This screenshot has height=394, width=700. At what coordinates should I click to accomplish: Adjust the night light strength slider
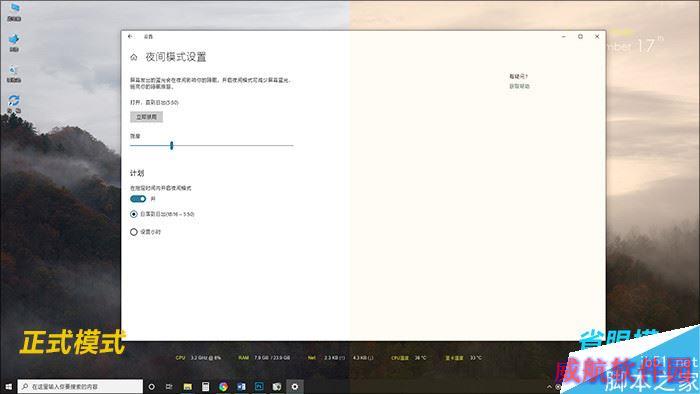point(171,145)
